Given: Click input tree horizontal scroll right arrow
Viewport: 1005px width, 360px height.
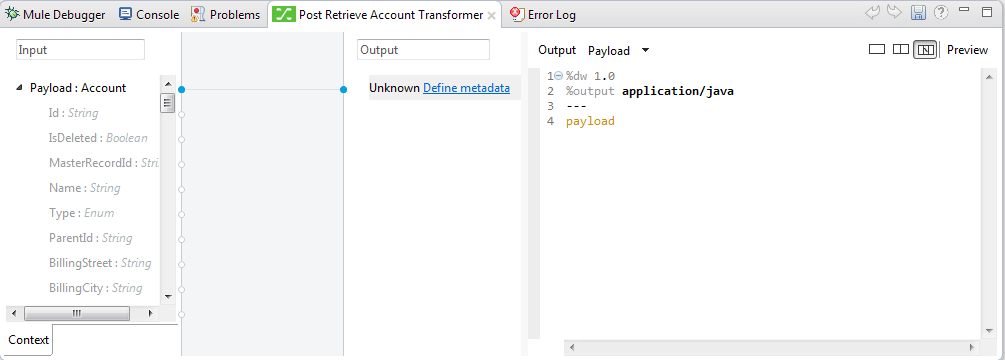Looking at the screenshot, I should (151, 313).
